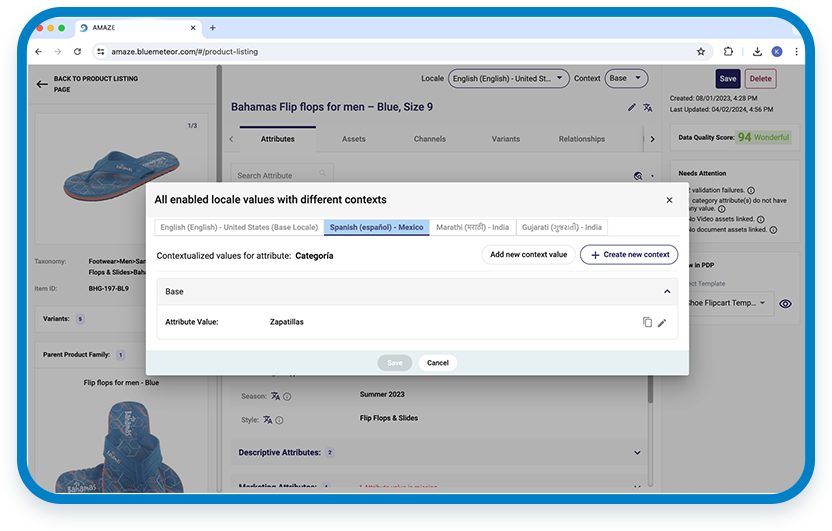Image resolution: width=832 pixels, height=531 pixels.
Task: Click the Season translate icon
Action: click(x=275, y=396)
